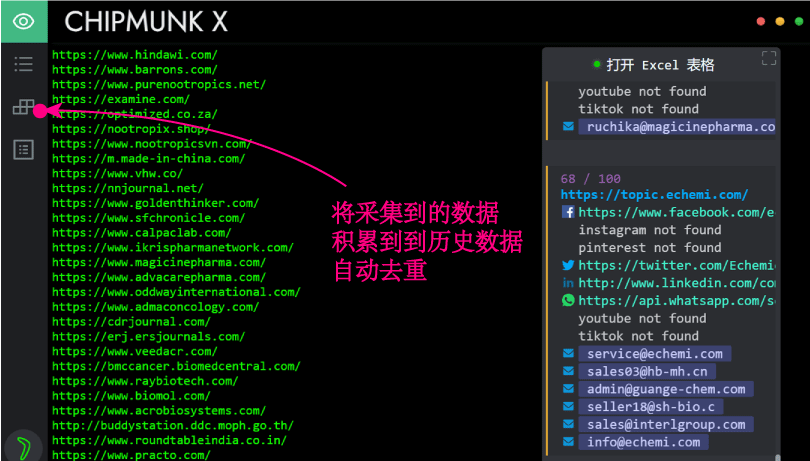The image size is (810, 461).
Task: Select email tag seller18@sh-bio.c
Action: pos(651,407)
